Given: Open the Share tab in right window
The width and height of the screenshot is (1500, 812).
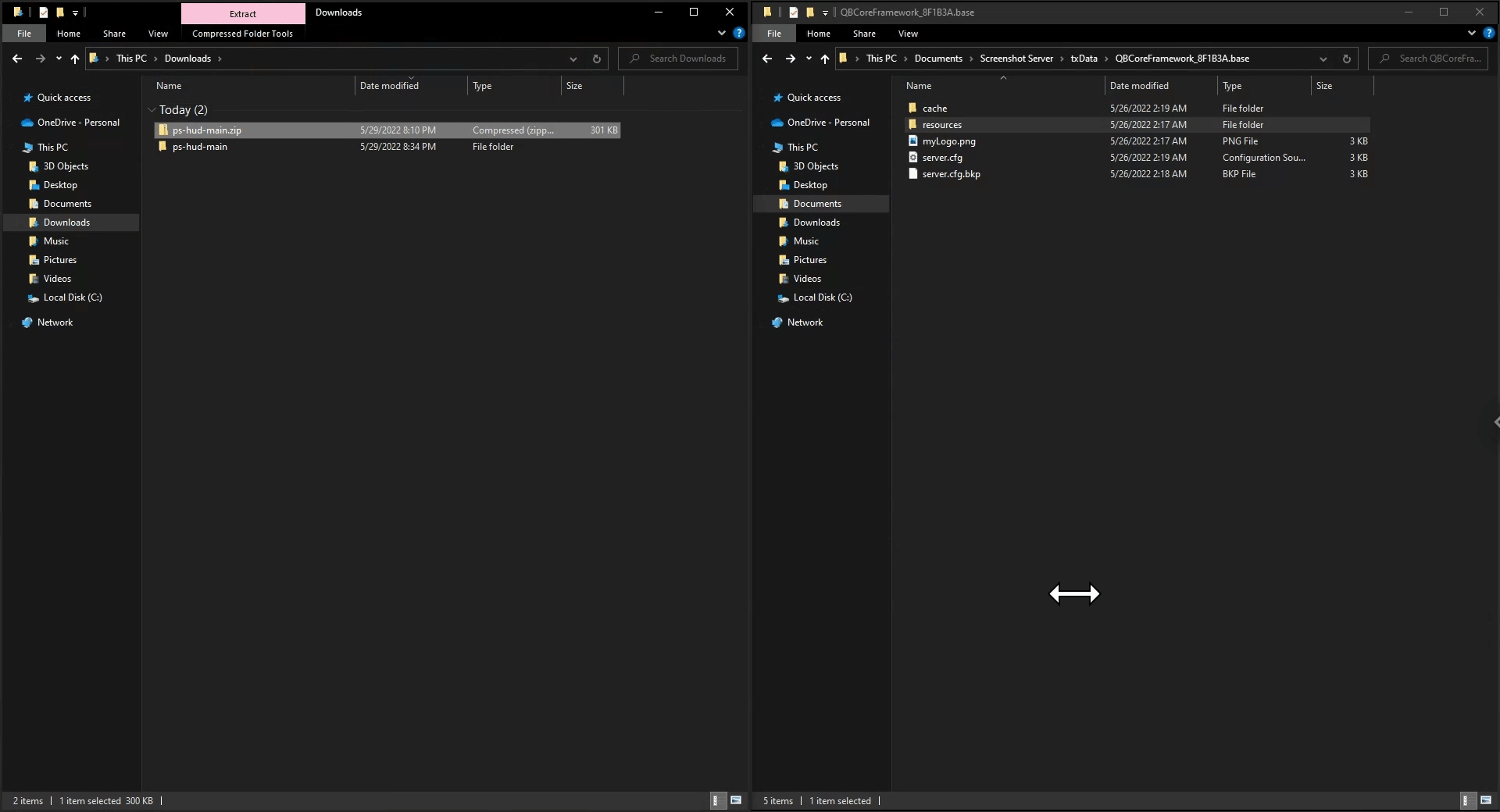Looking at the screenshot, I should point(863,34).
